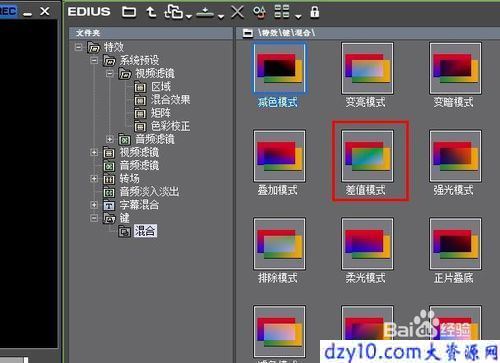Select the 柔光模式 blend effect

(367, 250)
